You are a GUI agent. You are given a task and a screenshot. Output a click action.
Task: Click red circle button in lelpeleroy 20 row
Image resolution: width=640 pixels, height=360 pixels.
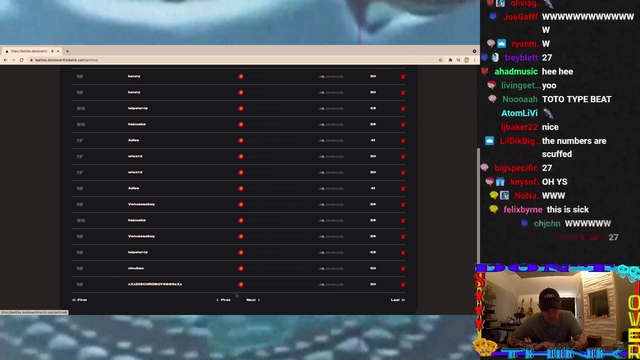(x=241, y=109)
